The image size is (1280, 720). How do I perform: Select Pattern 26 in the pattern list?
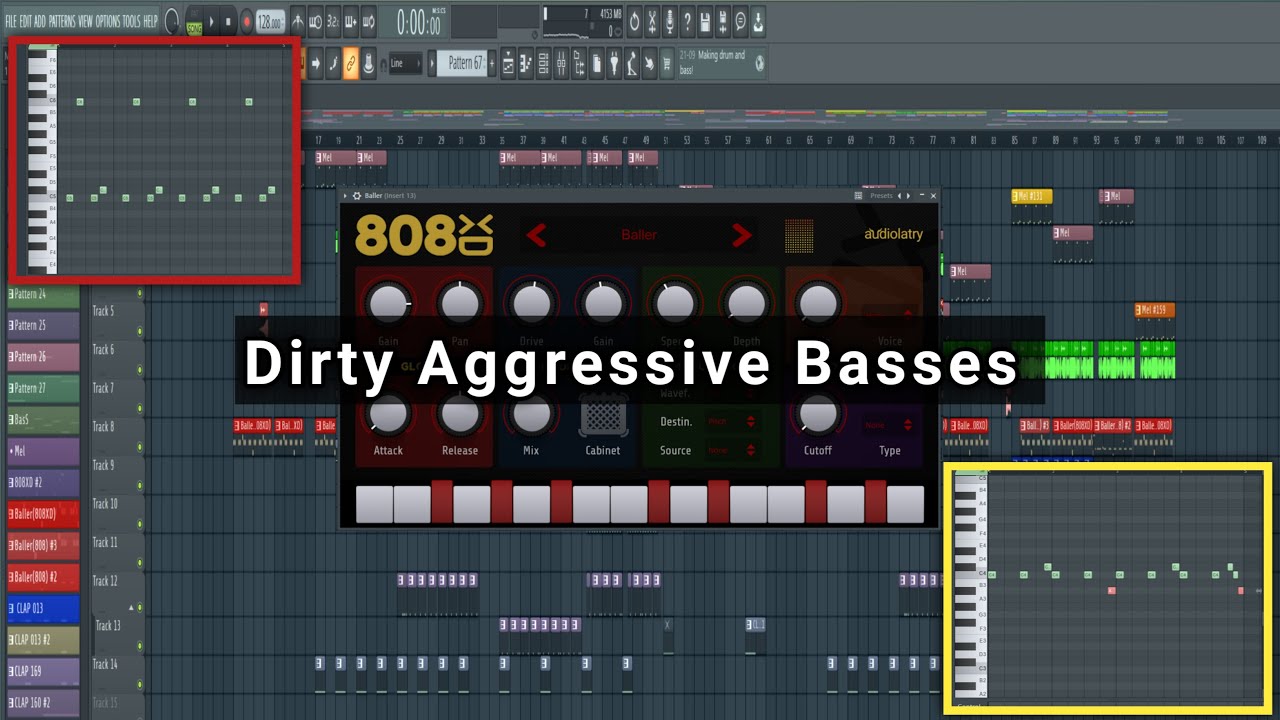(43, 357)
